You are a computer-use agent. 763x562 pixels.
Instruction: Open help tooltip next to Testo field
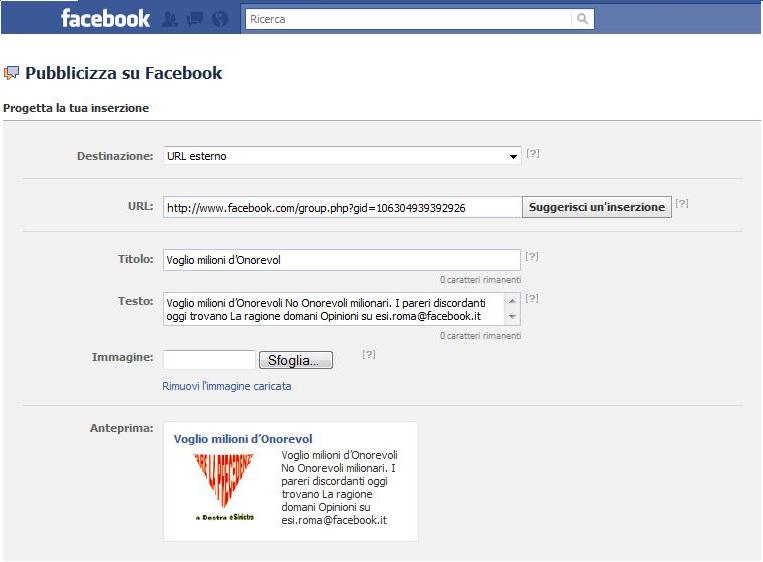coord(532,298)
